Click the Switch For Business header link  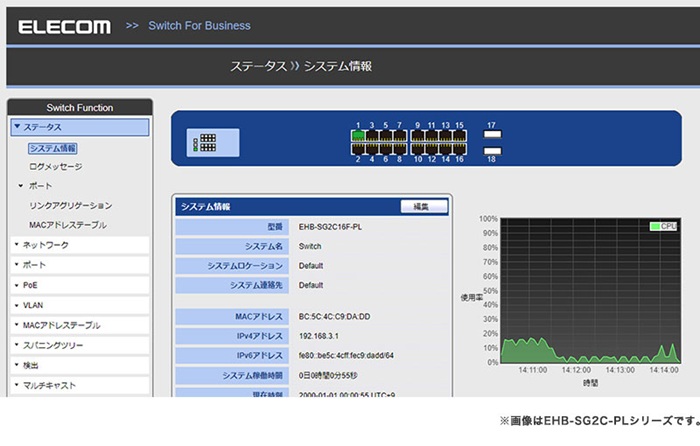click(199, 25)
